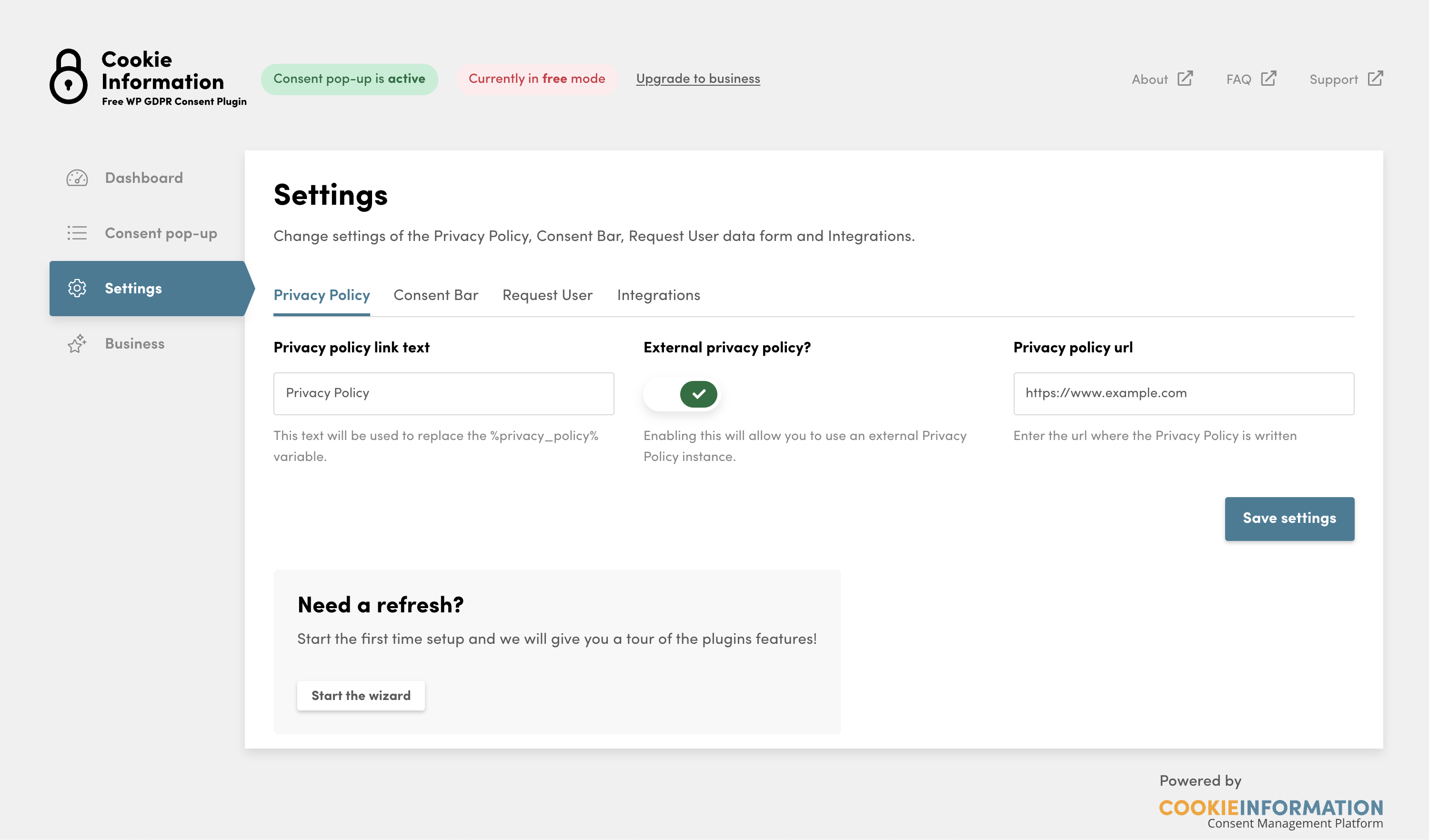The width and height of the screenshot is (1429, 840).
Task: Click the Consent pop-up list icon
Action: click(x=77, y=233)
